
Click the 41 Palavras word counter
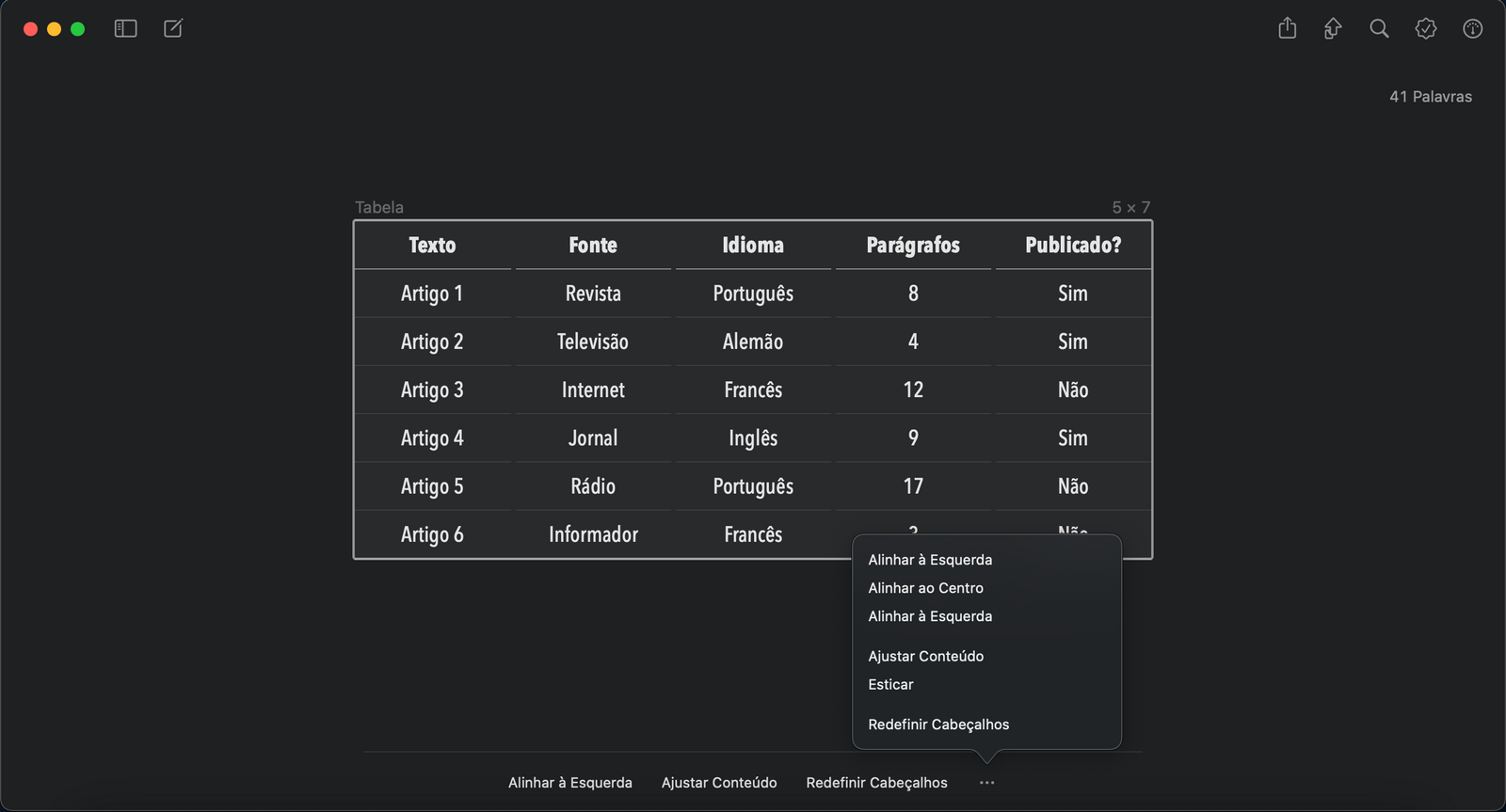pos(1430,97)
